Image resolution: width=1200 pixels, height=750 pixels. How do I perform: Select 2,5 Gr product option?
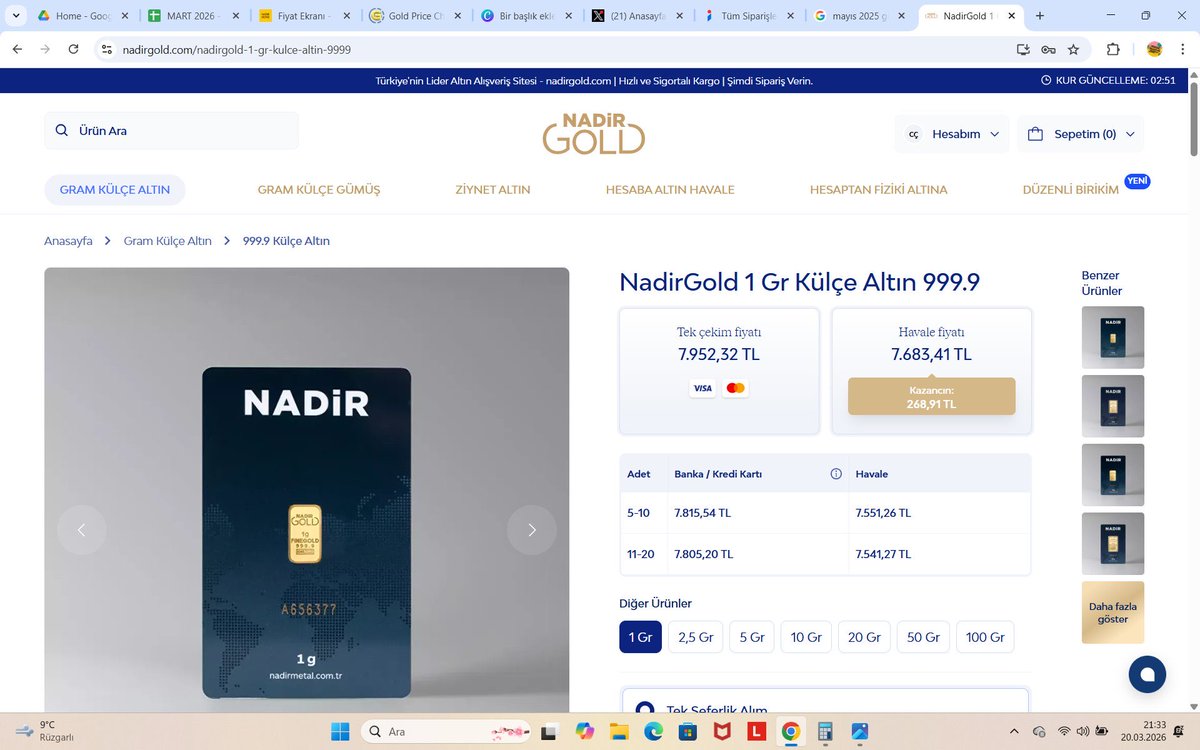pyautogui.click(x=696, y=637)
